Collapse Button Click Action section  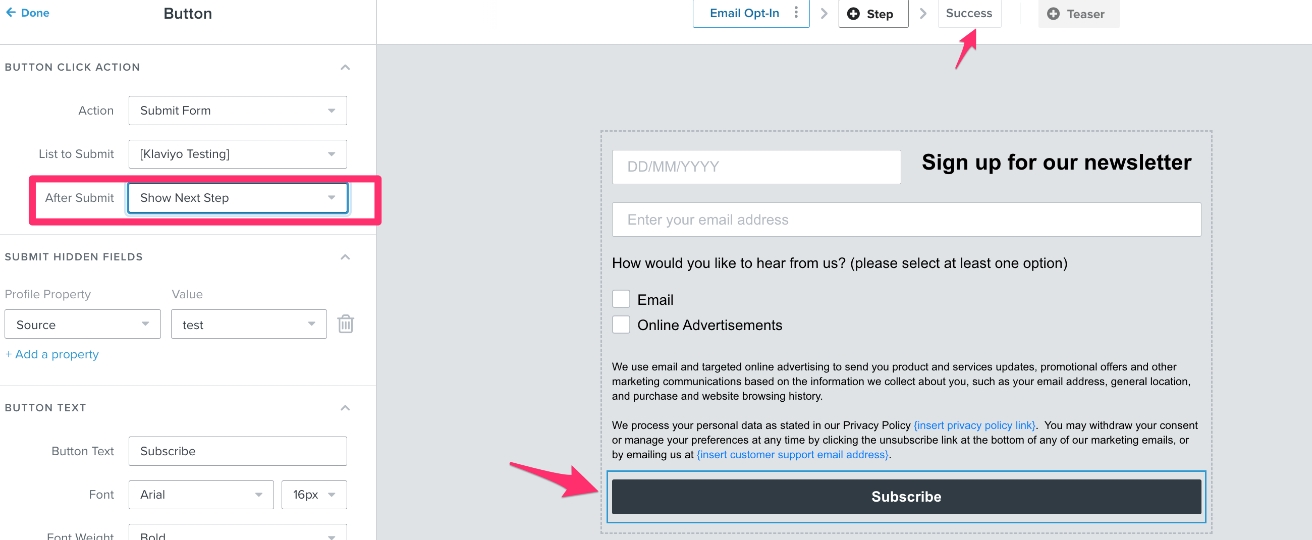[345, 67]
